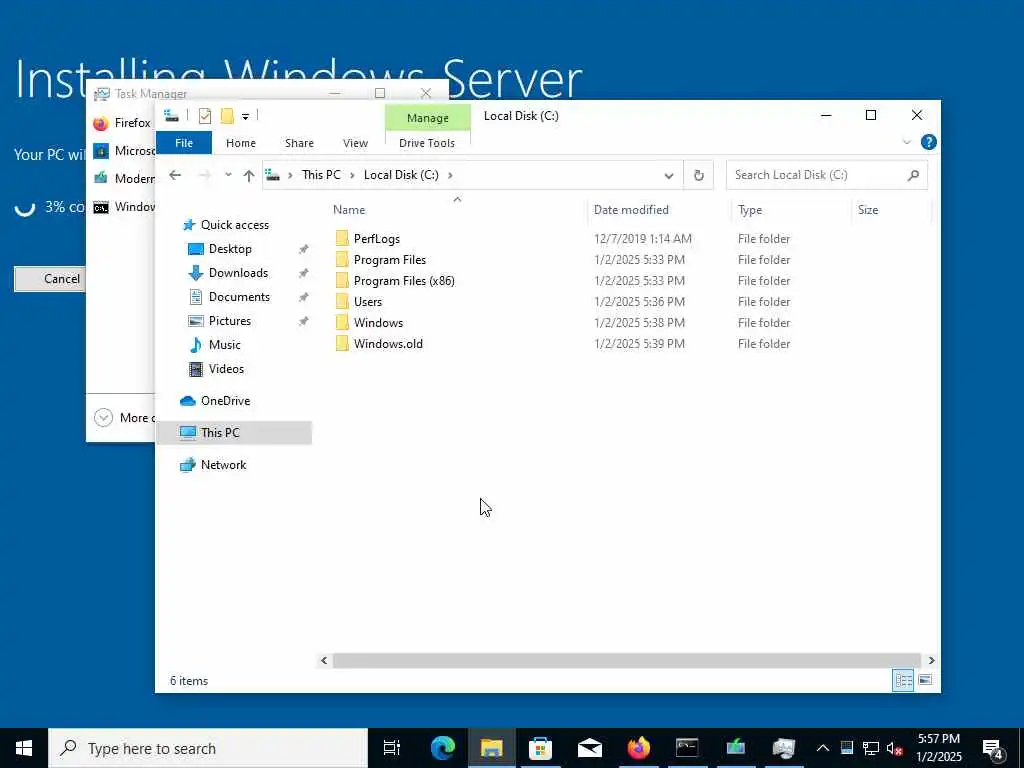Screen dimensions: 1024x768
Task: Open Firefox from the taskbar
Action: click(x=638, y=748)
